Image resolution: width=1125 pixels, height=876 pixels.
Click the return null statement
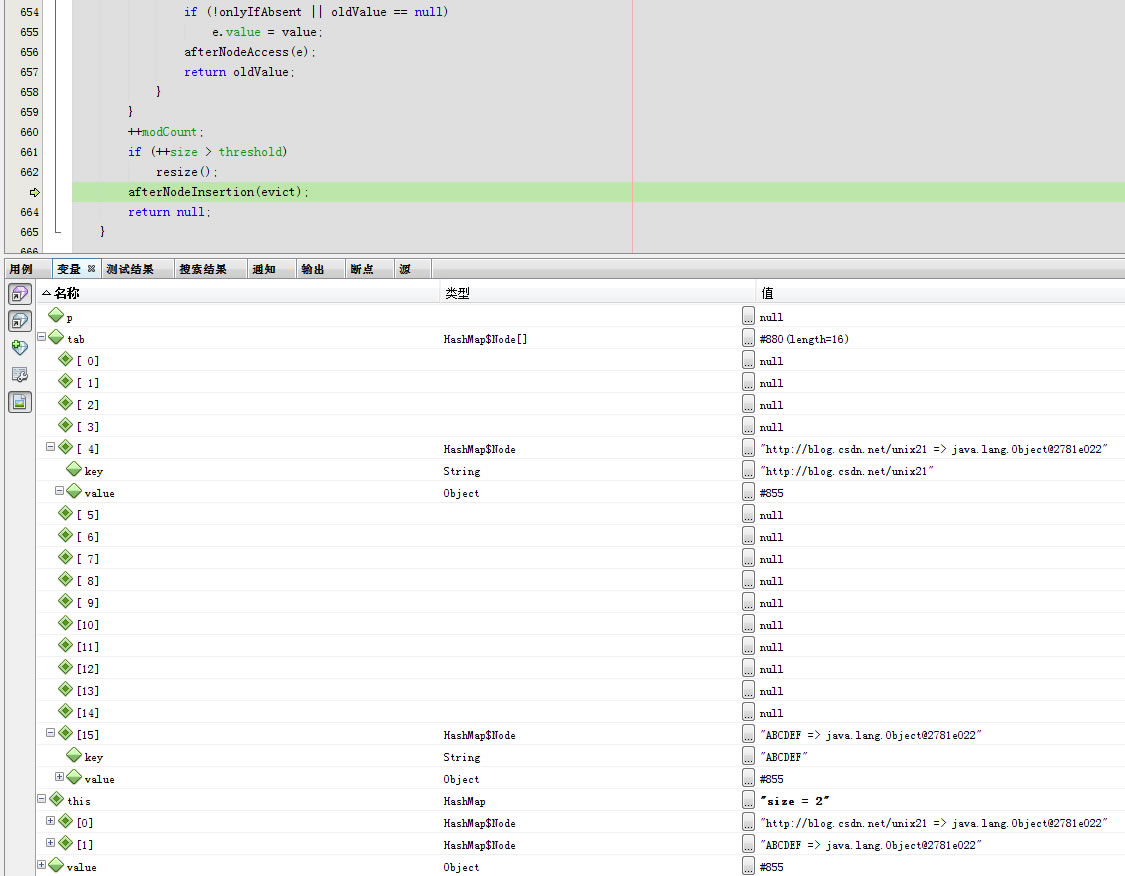click(169, 212)
